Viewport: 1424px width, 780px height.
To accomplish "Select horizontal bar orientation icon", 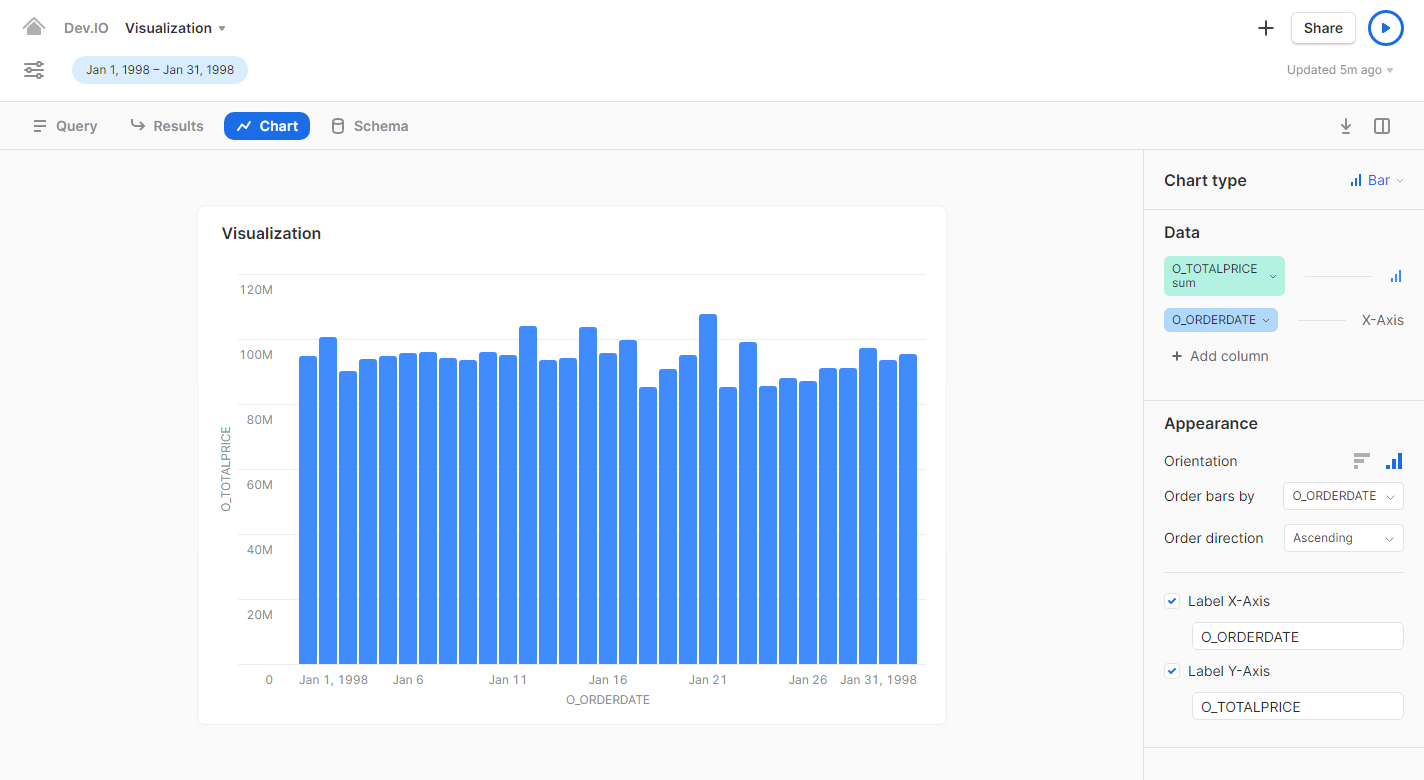I will [x=1361, y=461].
